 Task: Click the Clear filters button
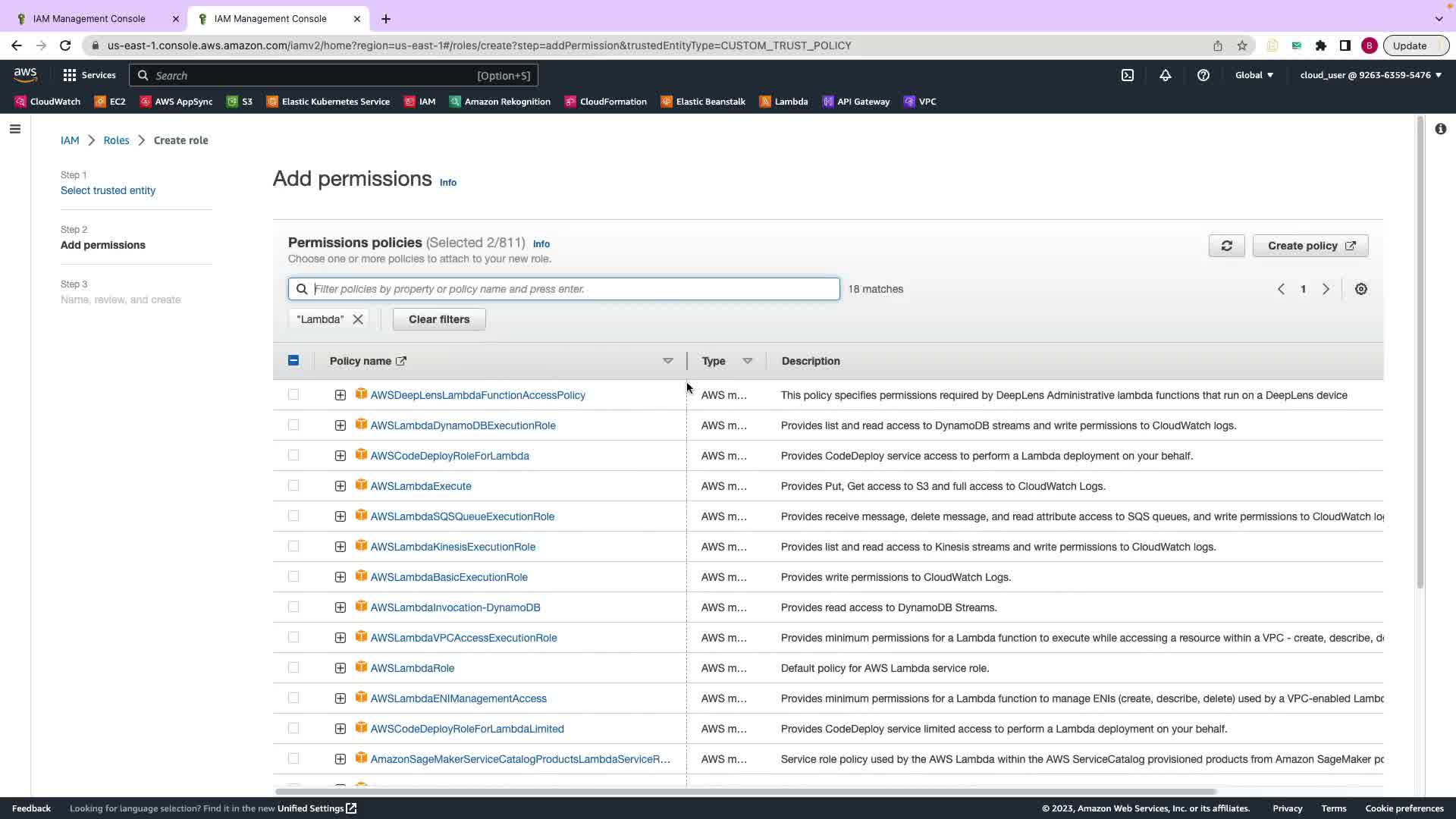439,319
